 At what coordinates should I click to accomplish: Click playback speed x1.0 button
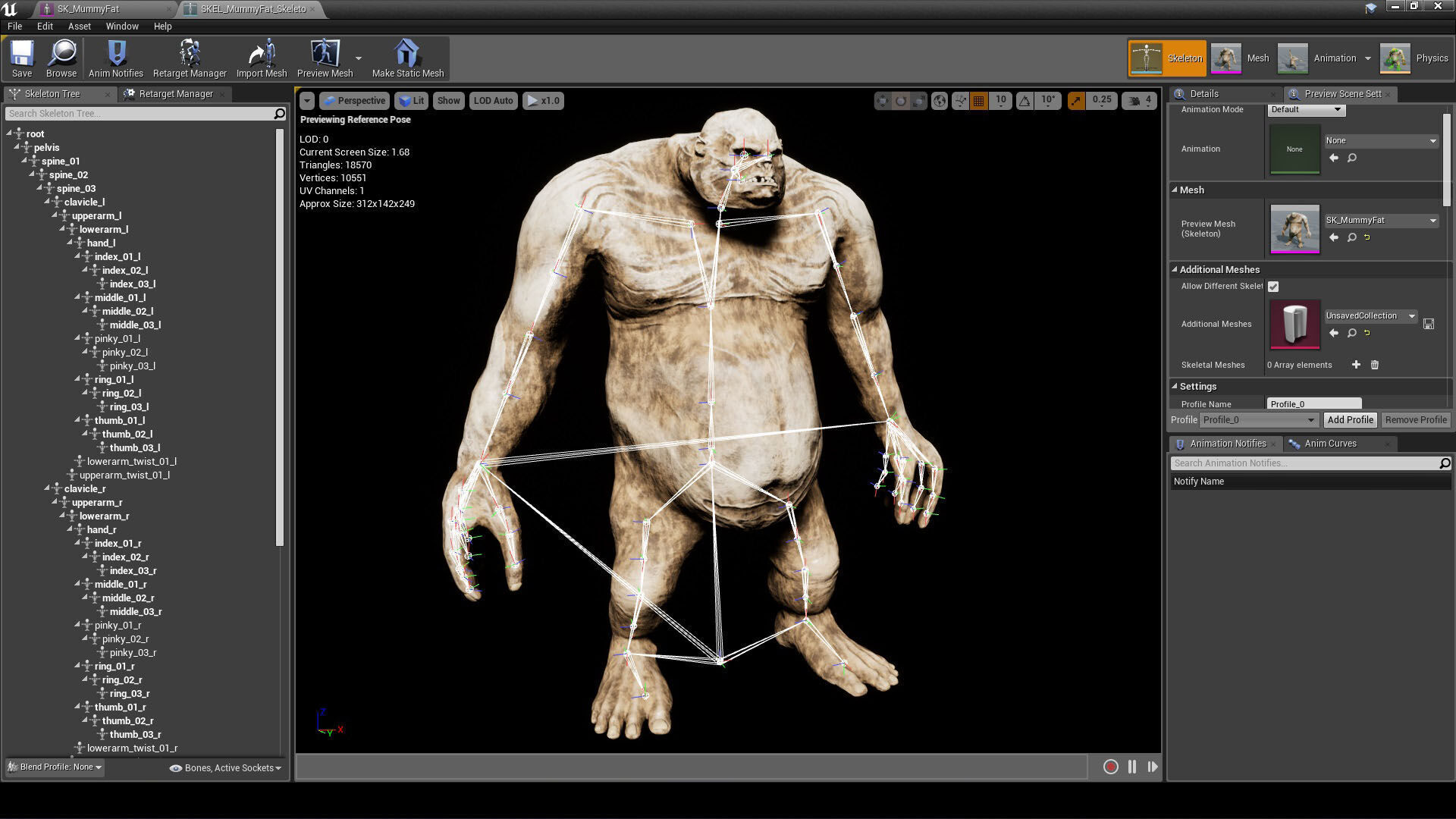click(543, 101)
